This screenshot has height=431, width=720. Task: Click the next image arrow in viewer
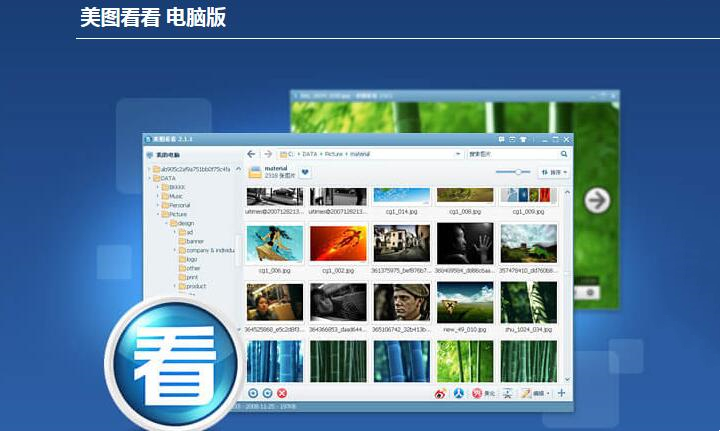(x=597, y=201)
